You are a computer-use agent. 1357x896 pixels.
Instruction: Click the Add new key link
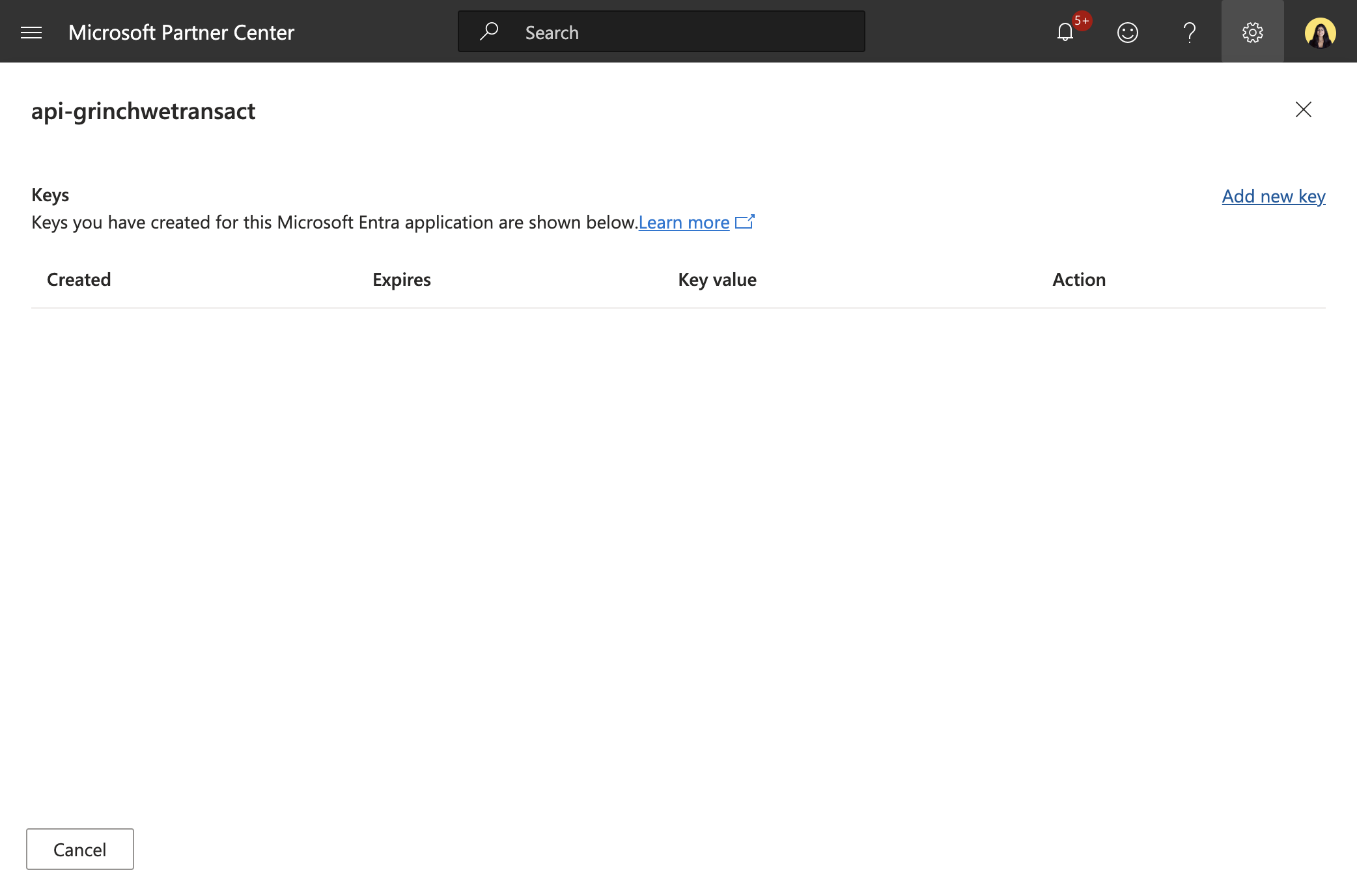click(1274, 196)
